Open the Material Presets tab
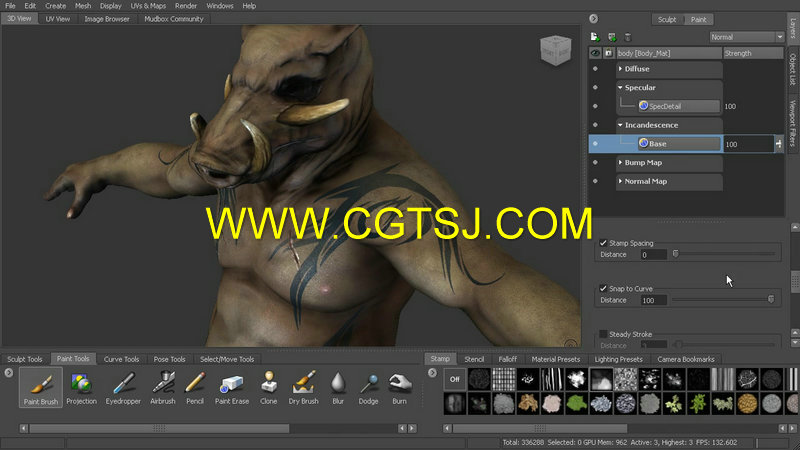This screenshot has height=450, width=800. point(556,359)
